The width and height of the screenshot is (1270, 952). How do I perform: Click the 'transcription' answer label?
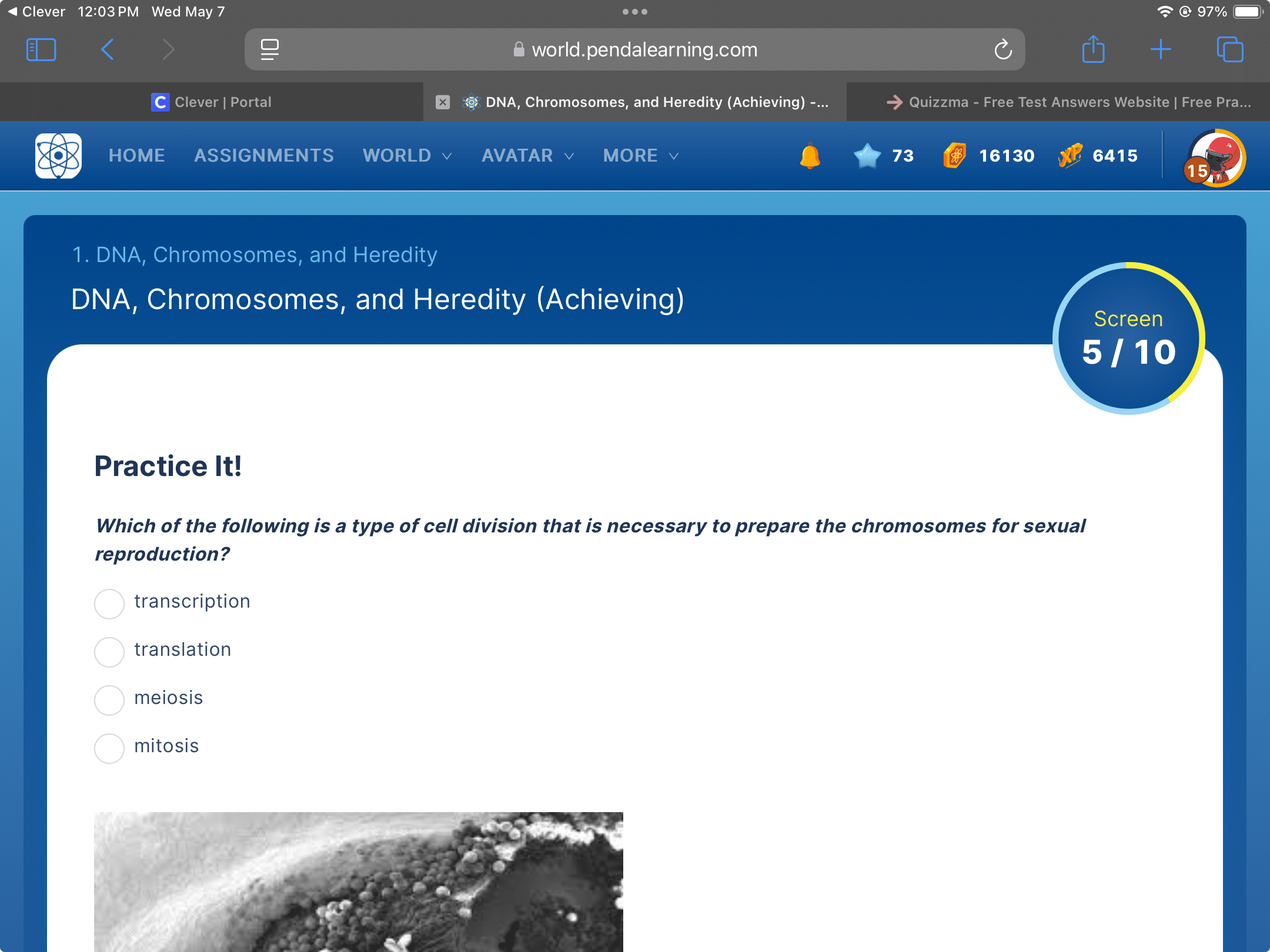click(192, 602)
